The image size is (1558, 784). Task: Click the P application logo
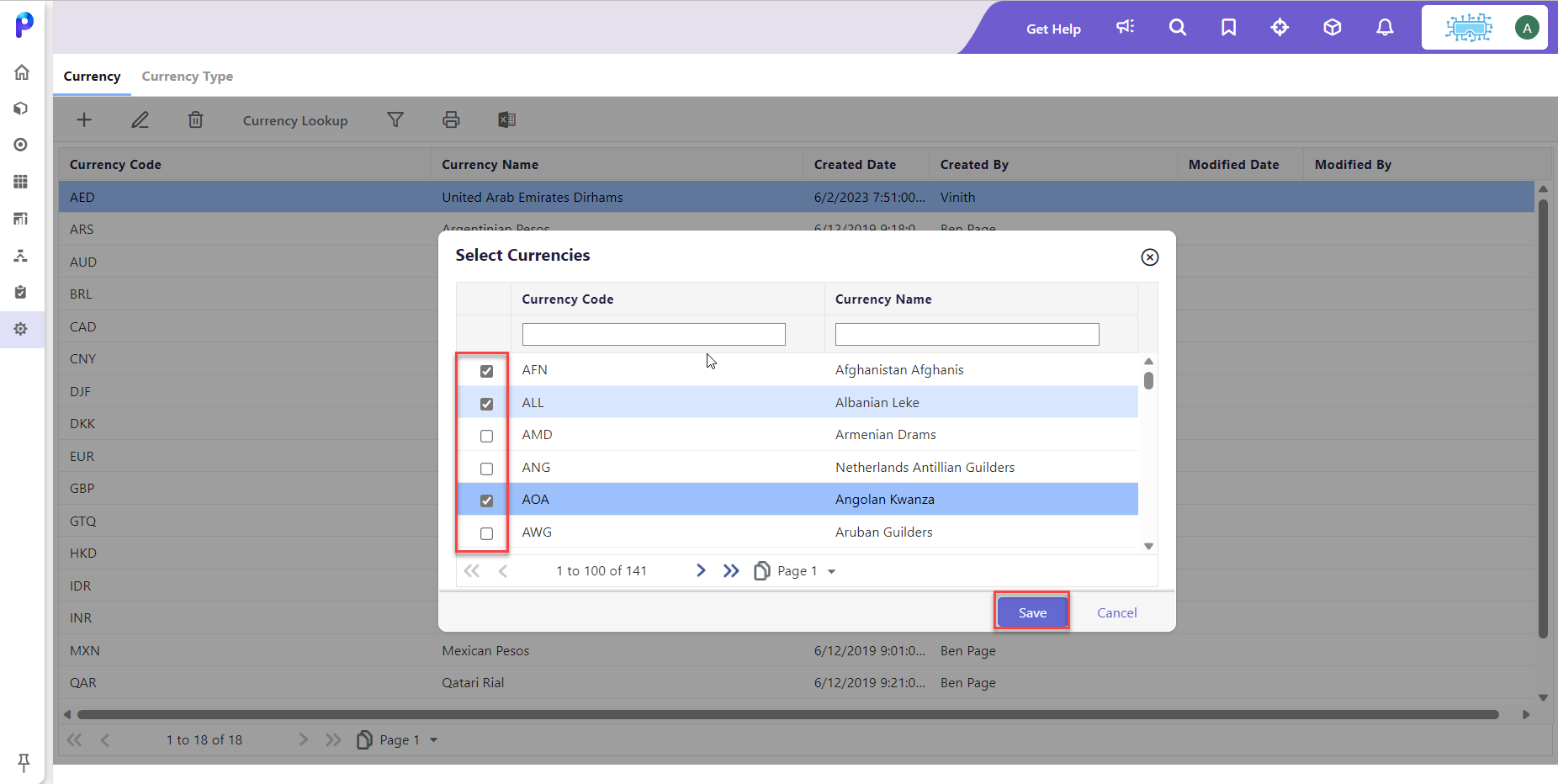pyautogui.click(x=24, y=24)
